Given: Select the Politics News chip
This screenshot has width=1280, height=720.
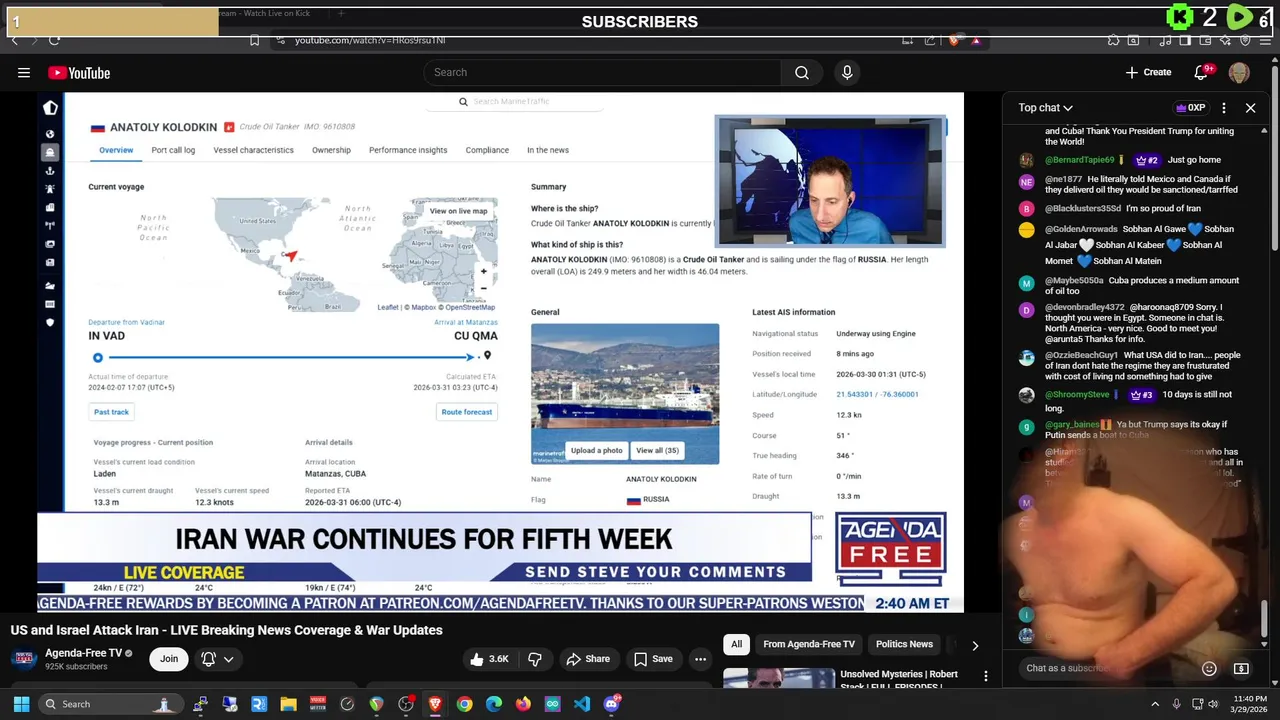Looking at the screenshot, I should point(904,644).
